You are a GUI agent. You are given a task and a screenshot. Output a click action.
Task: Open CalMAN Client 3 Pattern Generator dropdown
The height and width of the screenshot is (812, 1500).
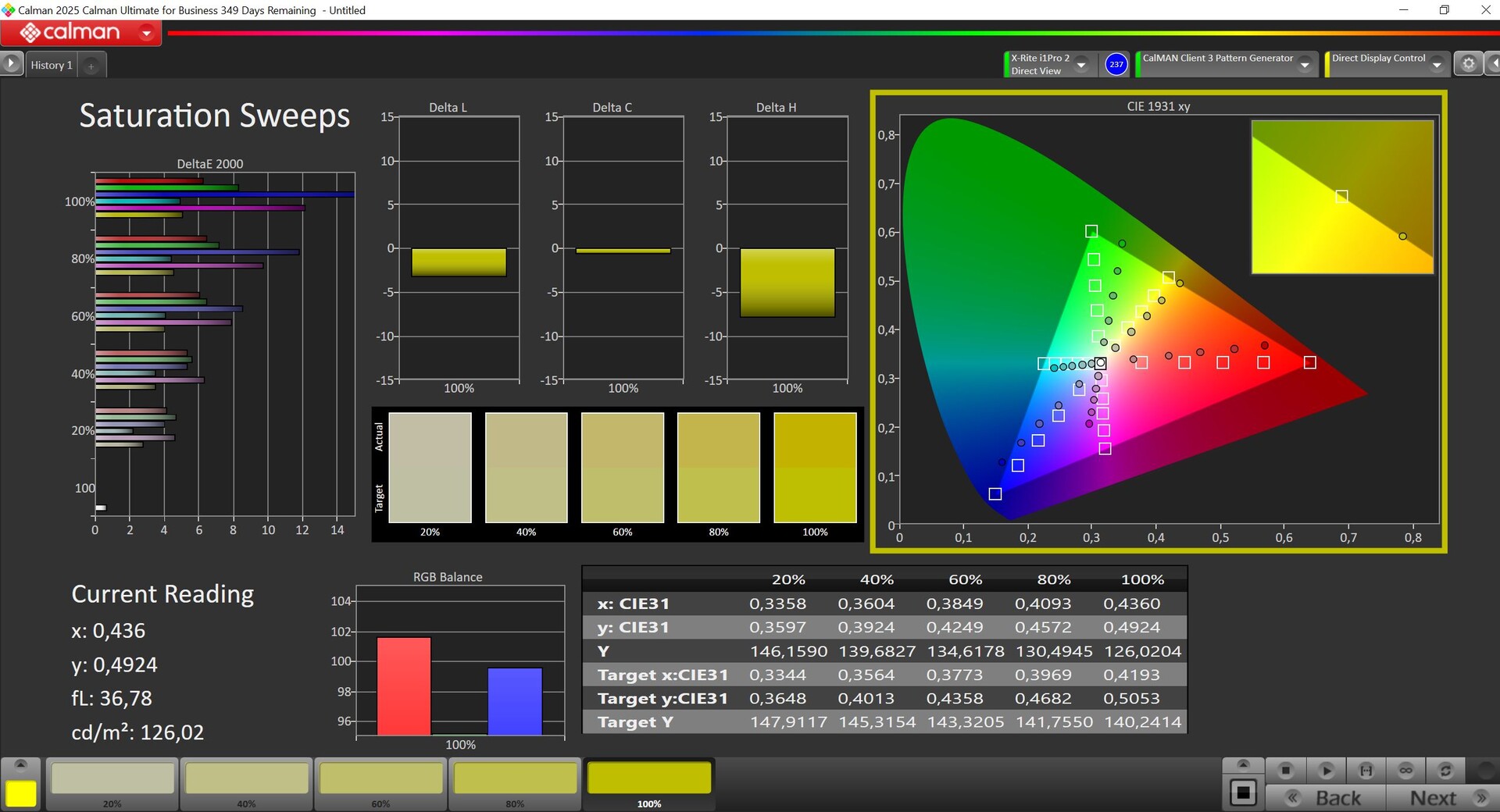point(1305,65)
